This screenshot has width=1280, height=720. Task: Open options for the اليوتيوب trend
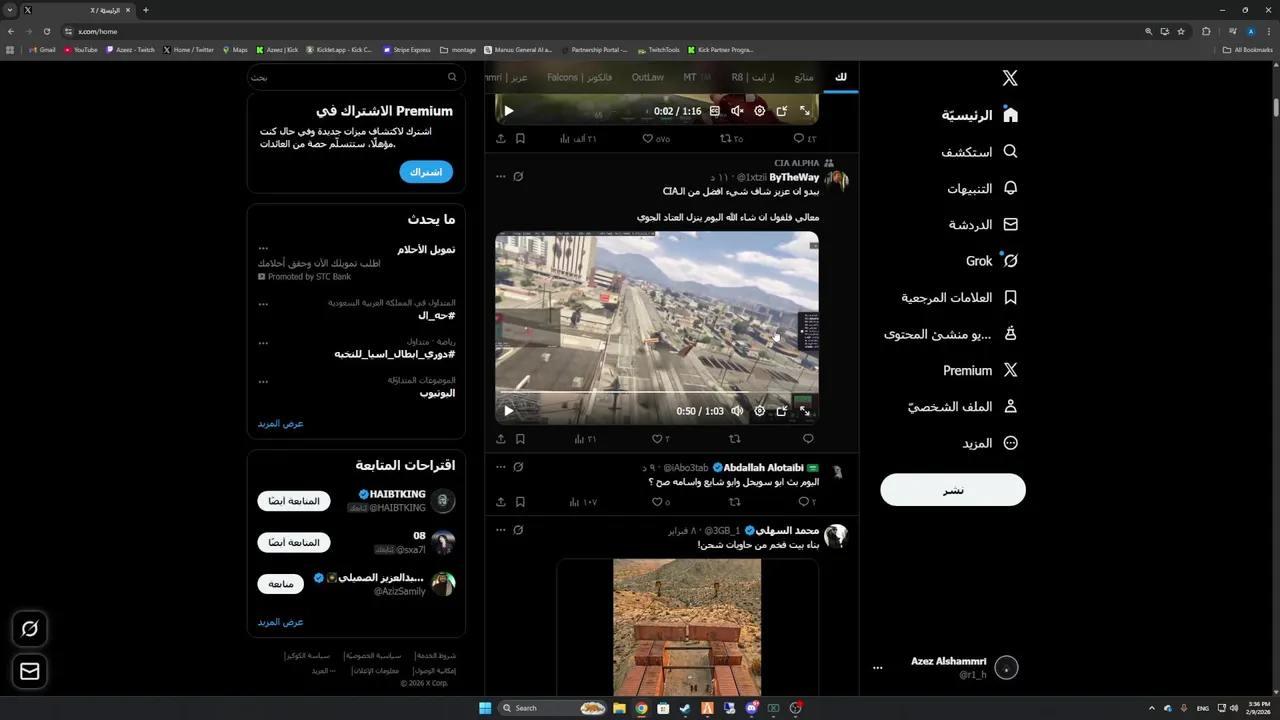click(x=263, y=381)
